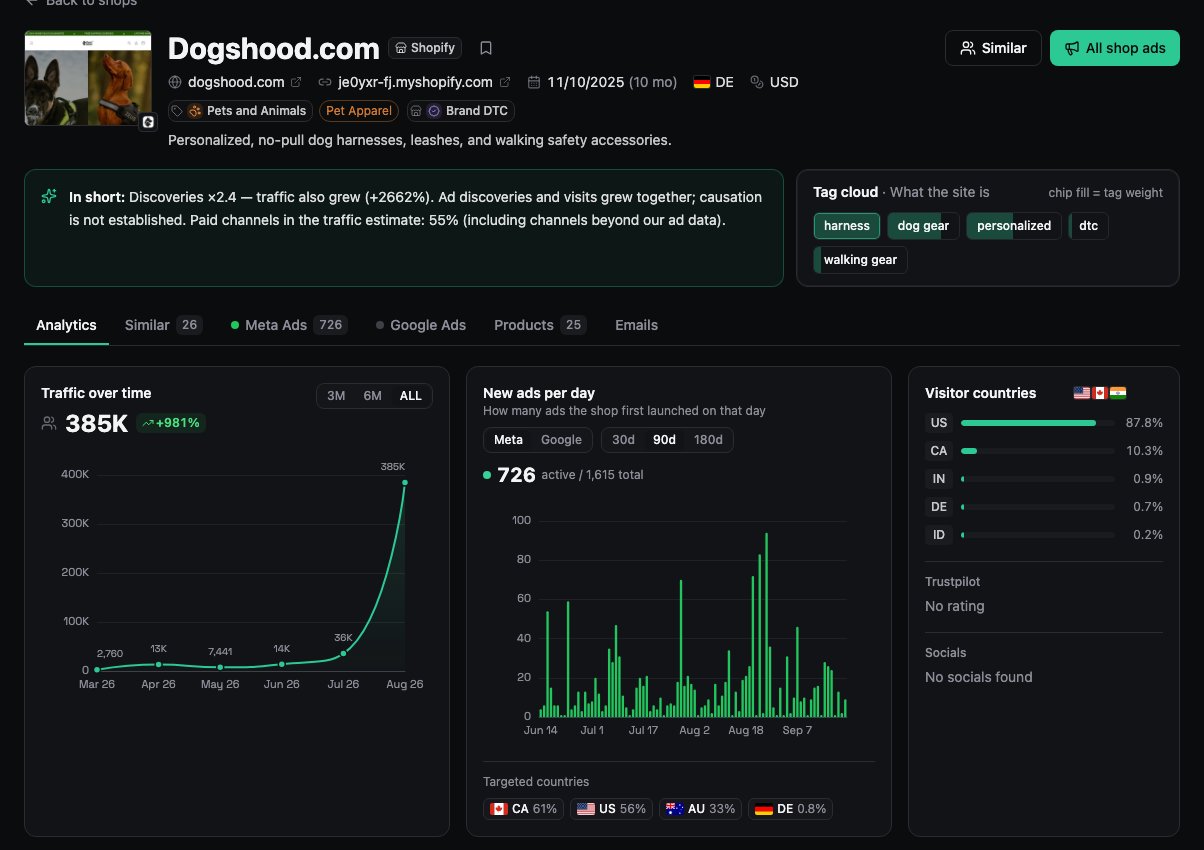Click the harness tag chip
The width and height of the screenshot is (1204, 850).
[x=847, y=226]
